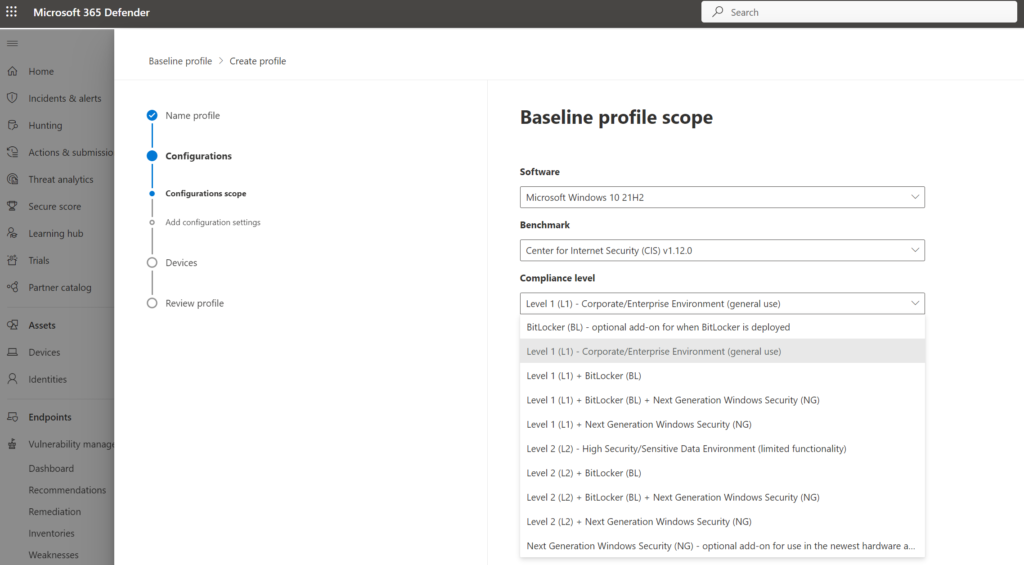Go to Baseline profile breadcrumb link
This screenshot has height=565, width=1024.
[180, 61]
